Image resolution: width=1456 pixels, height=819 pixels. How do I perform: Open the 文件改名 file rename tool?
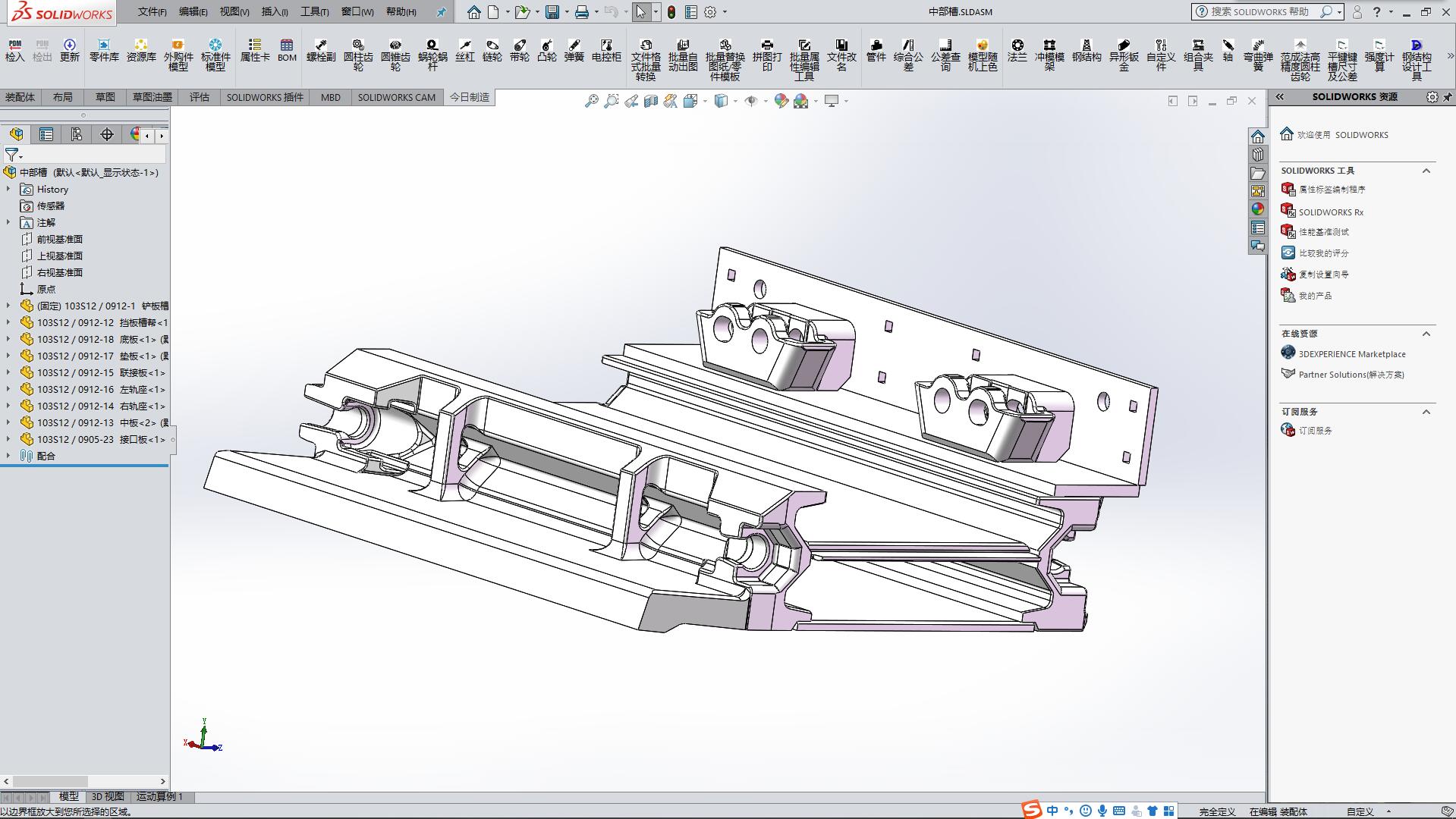[x=841, y=55]
